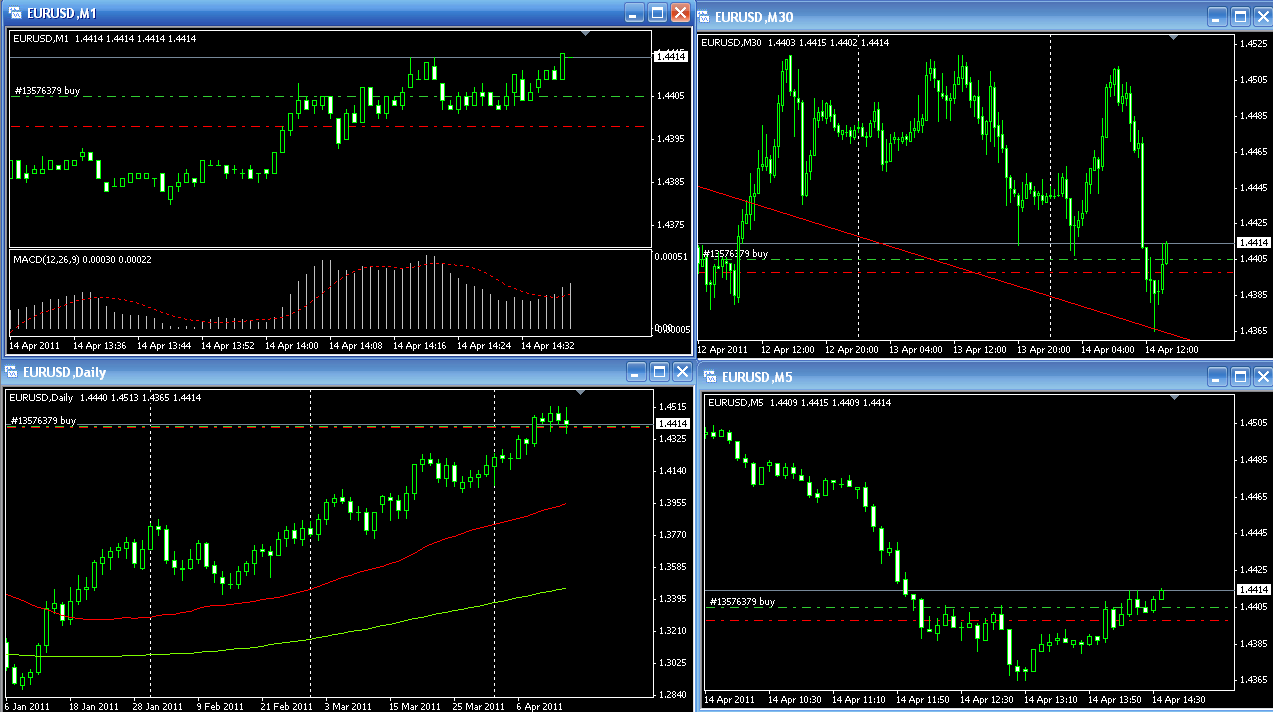The image size is (1273, 712).
Task: Click the chart icon in the EURUSD,M5 title bar
Action: (710, 377)
